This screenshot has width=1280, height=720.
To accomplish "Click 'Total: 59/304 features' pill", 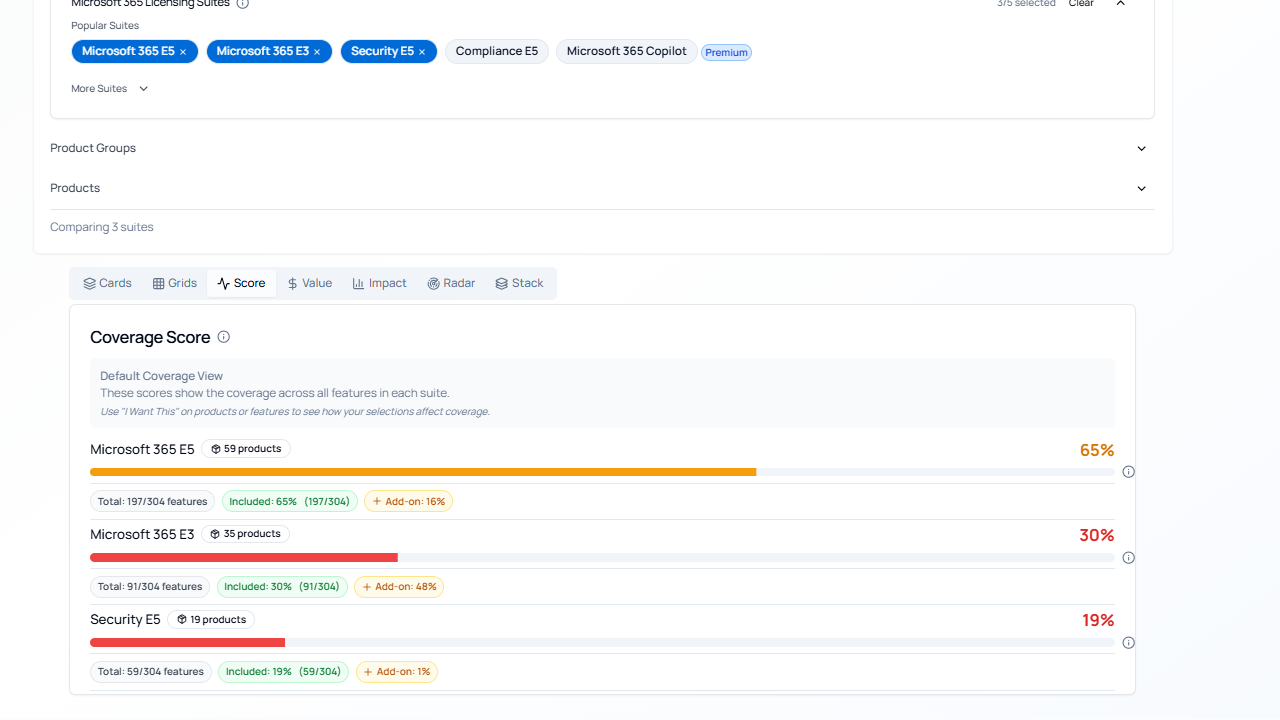I will coord(151,672).
